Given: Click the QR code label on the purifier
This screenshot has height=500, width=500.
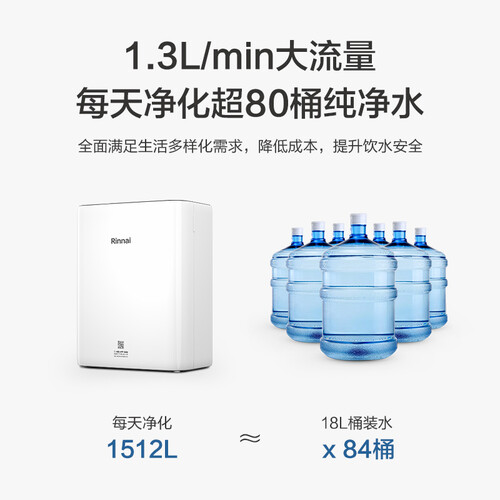Looking at the screenshot, I should [121, 349].
